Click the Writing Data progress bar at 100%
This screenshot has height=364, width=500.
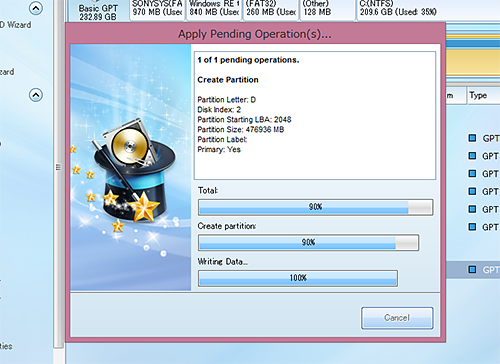coord(298,278)
